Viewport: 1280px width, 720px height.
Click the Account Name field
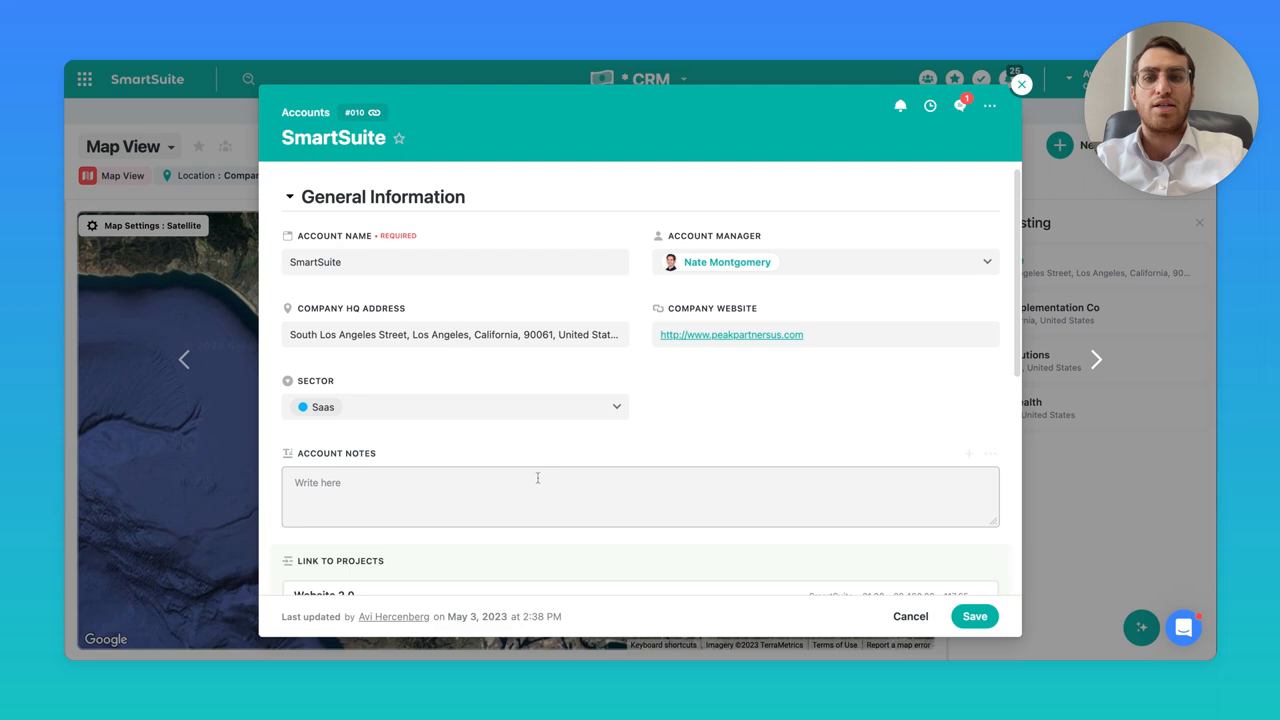click(455, 262)
